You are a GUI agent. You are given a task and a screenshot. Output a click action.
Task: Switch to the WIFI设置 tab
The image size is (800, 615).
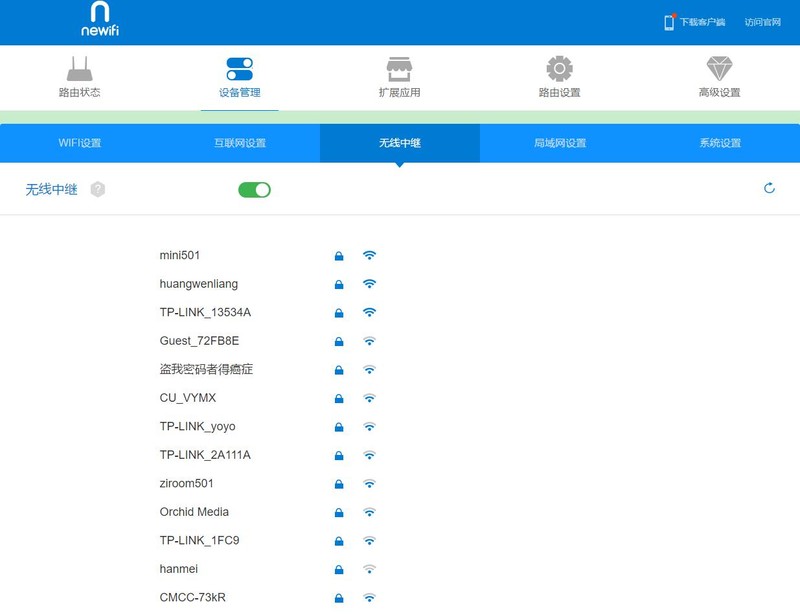click(80, 143)
